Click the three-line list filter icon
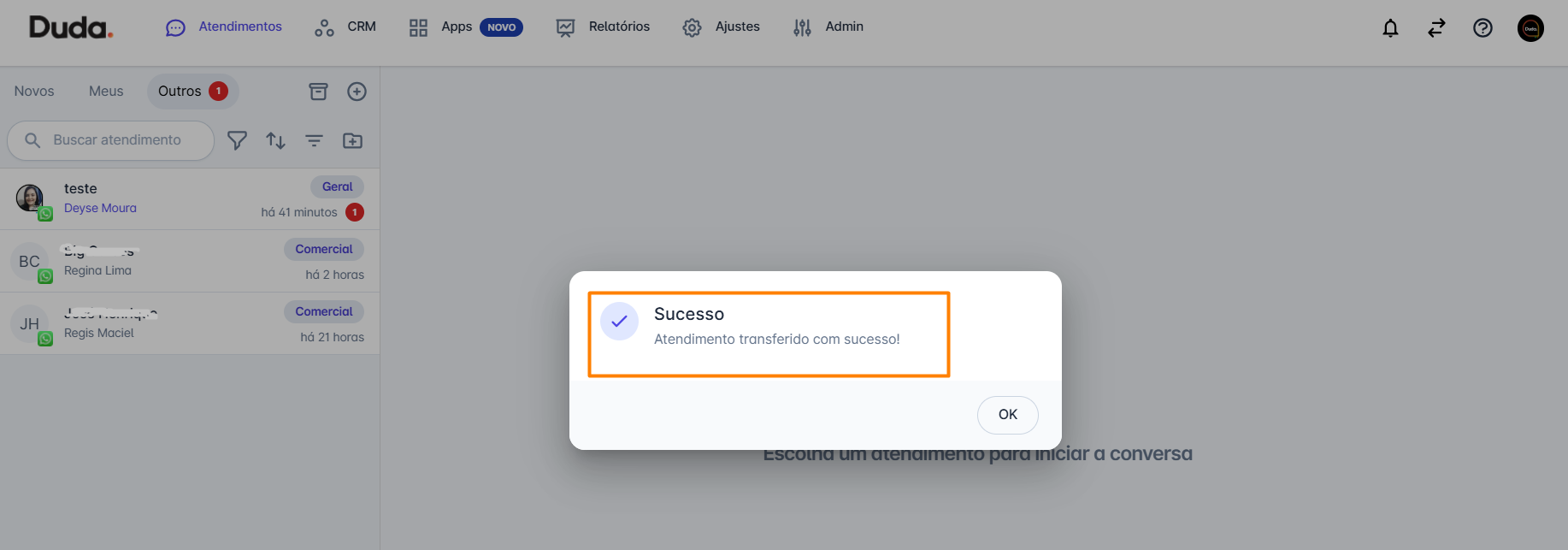Viewport: 1568px width, 550px height. pyautogui.click(x=314, y=140)
